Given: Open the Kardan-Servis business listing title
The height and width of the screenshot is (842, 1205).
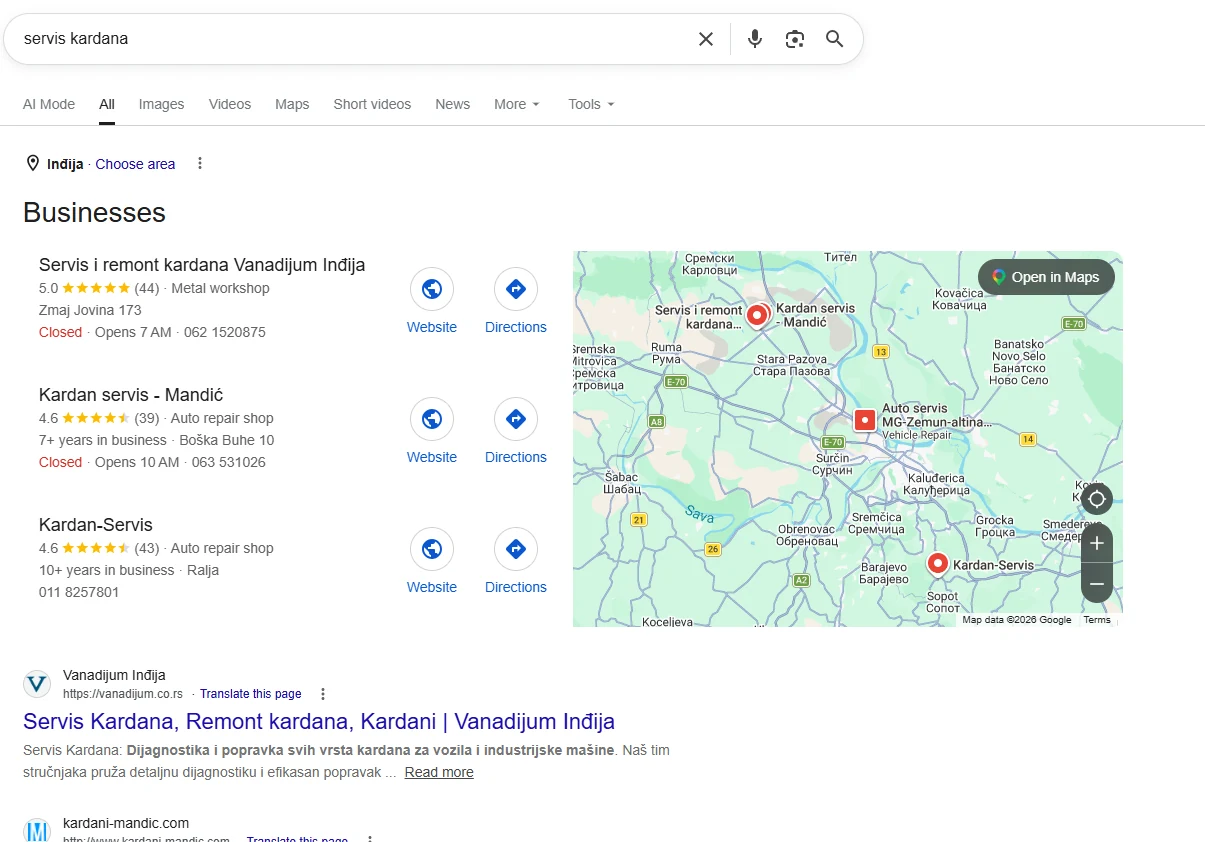Looking at the screenshot, I should coord(96,525).
